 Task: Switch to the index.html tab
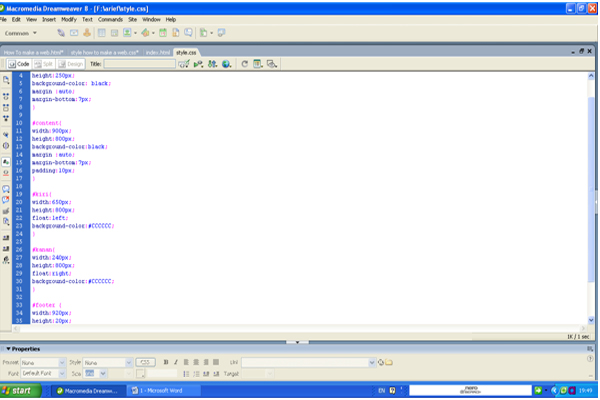pos(157,51)
